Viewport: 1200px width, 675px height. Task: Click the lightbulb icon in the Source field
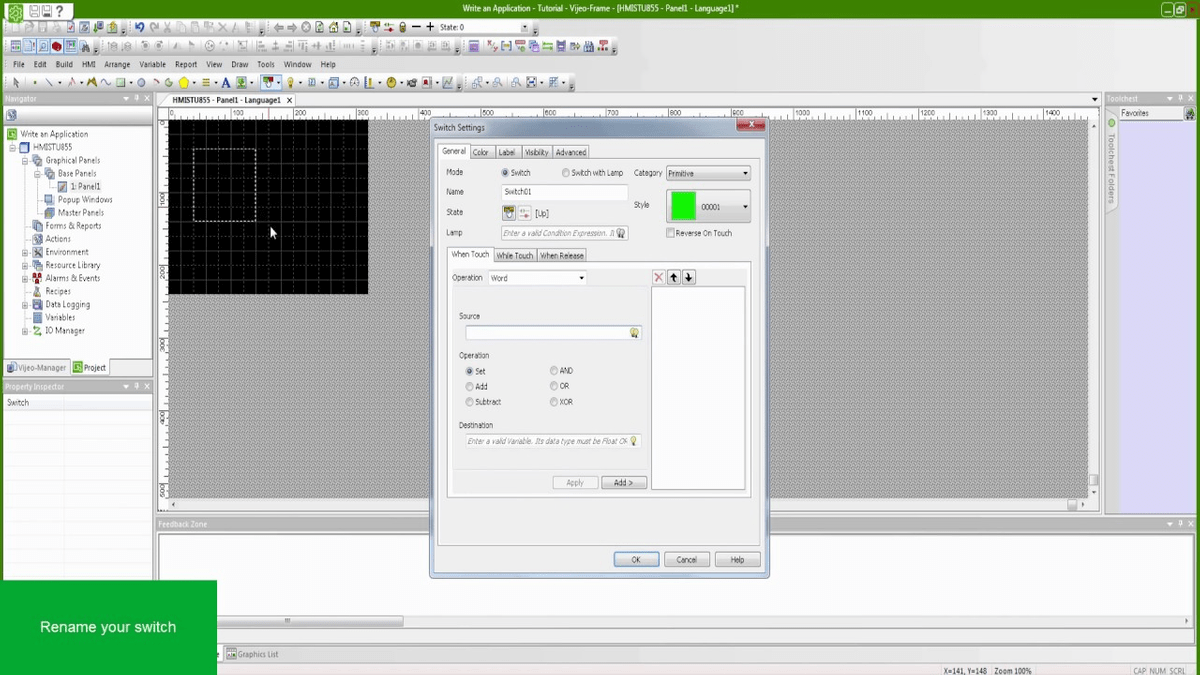click(x=634, y=333)
